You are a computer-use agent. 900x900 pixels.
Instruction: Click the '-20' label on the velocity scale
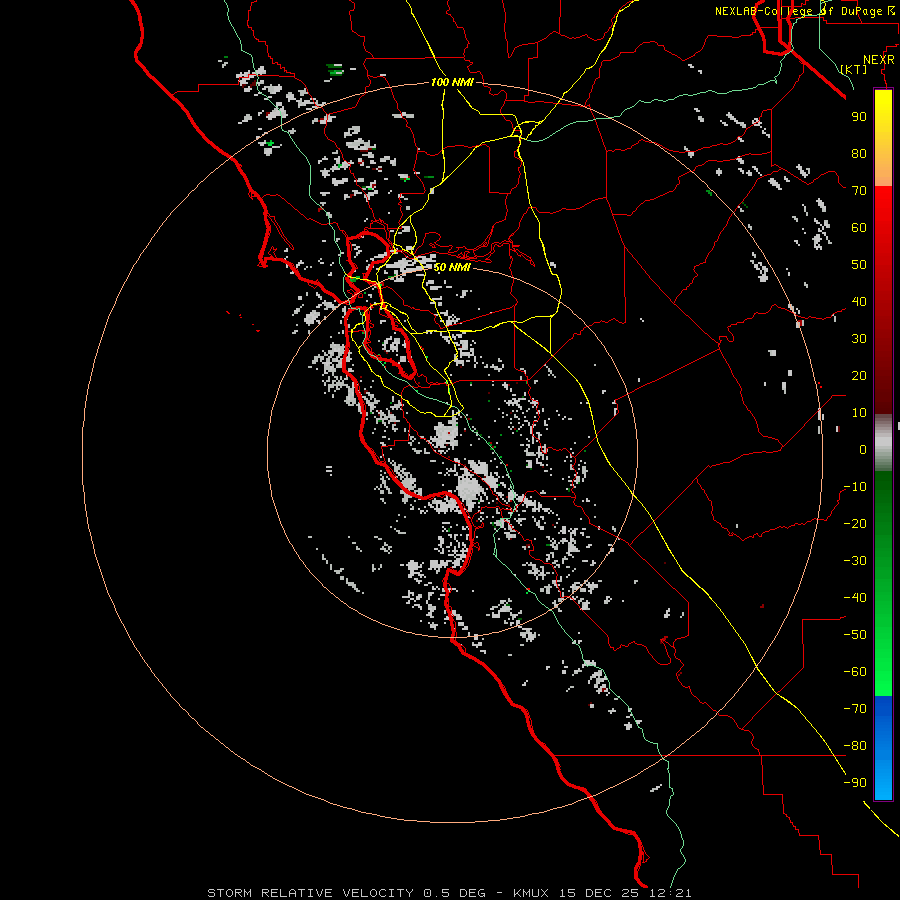[x=855, y=523]
